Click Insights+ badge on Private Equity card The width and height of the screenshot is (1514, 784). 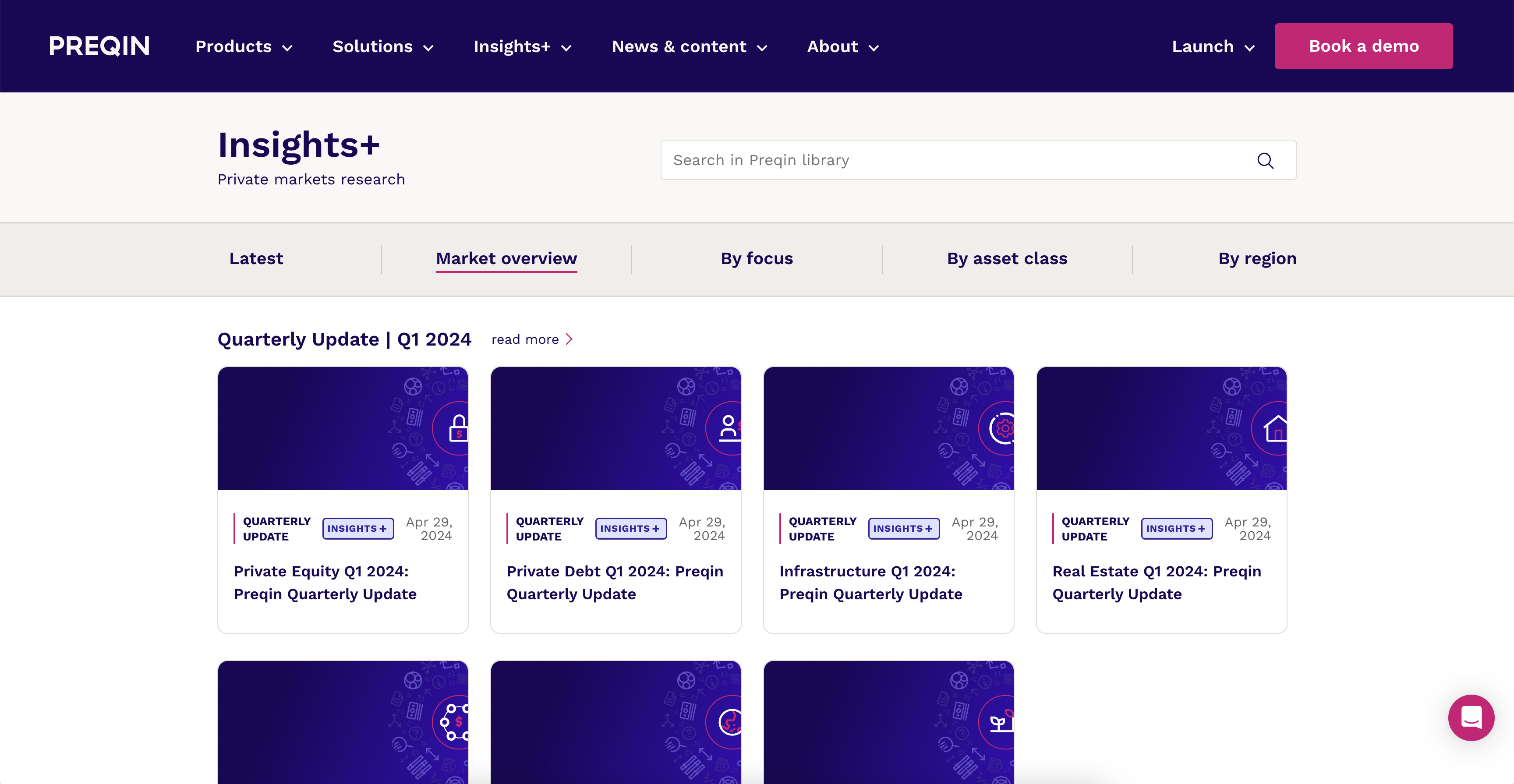click(358, 528)
